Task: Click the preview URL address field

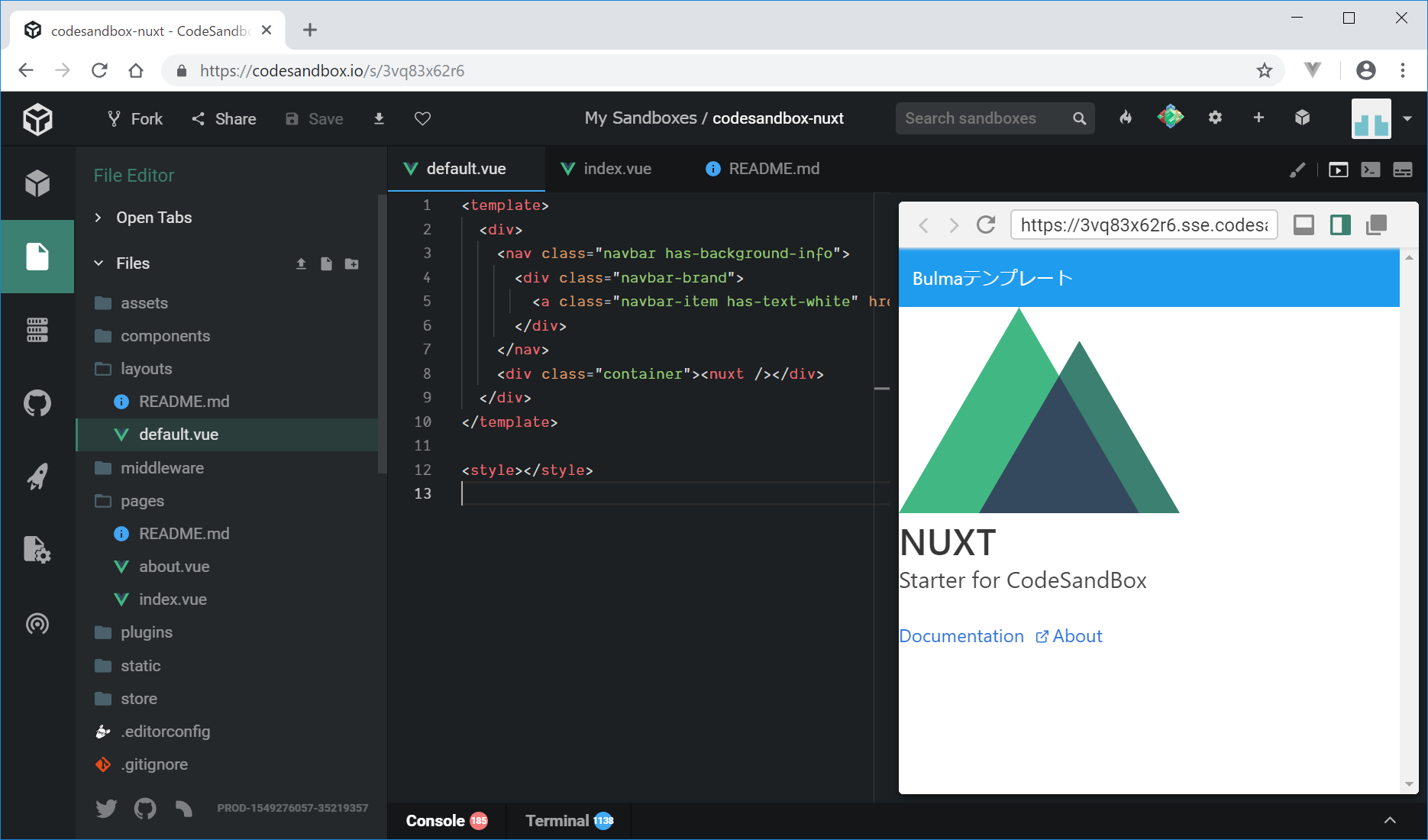Action: tap(1144, 225)
